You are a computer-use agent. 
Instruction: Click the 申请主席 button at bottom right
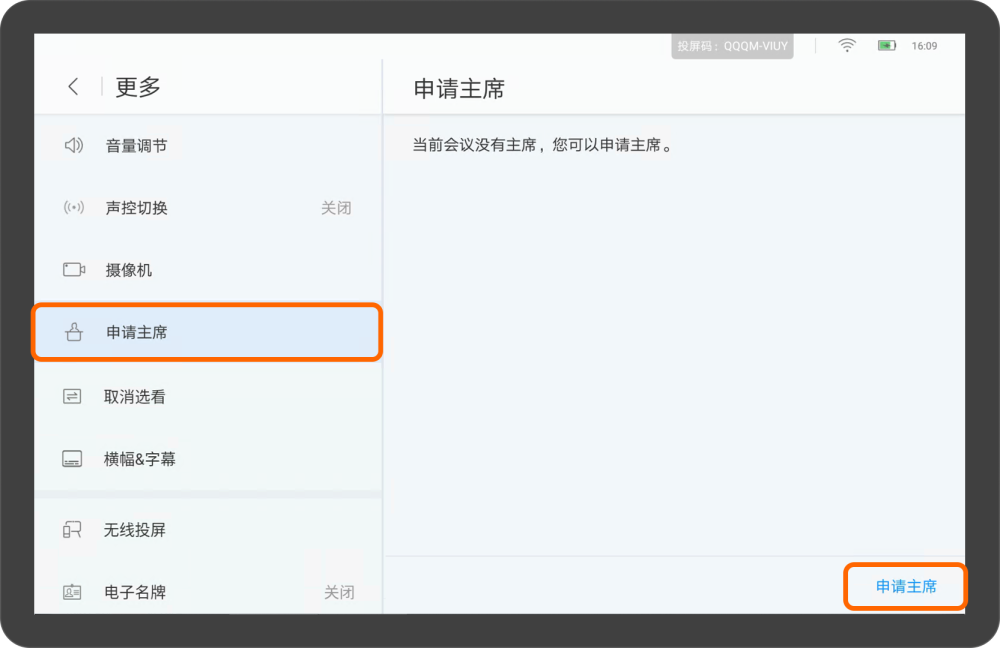tap(905, 587)
